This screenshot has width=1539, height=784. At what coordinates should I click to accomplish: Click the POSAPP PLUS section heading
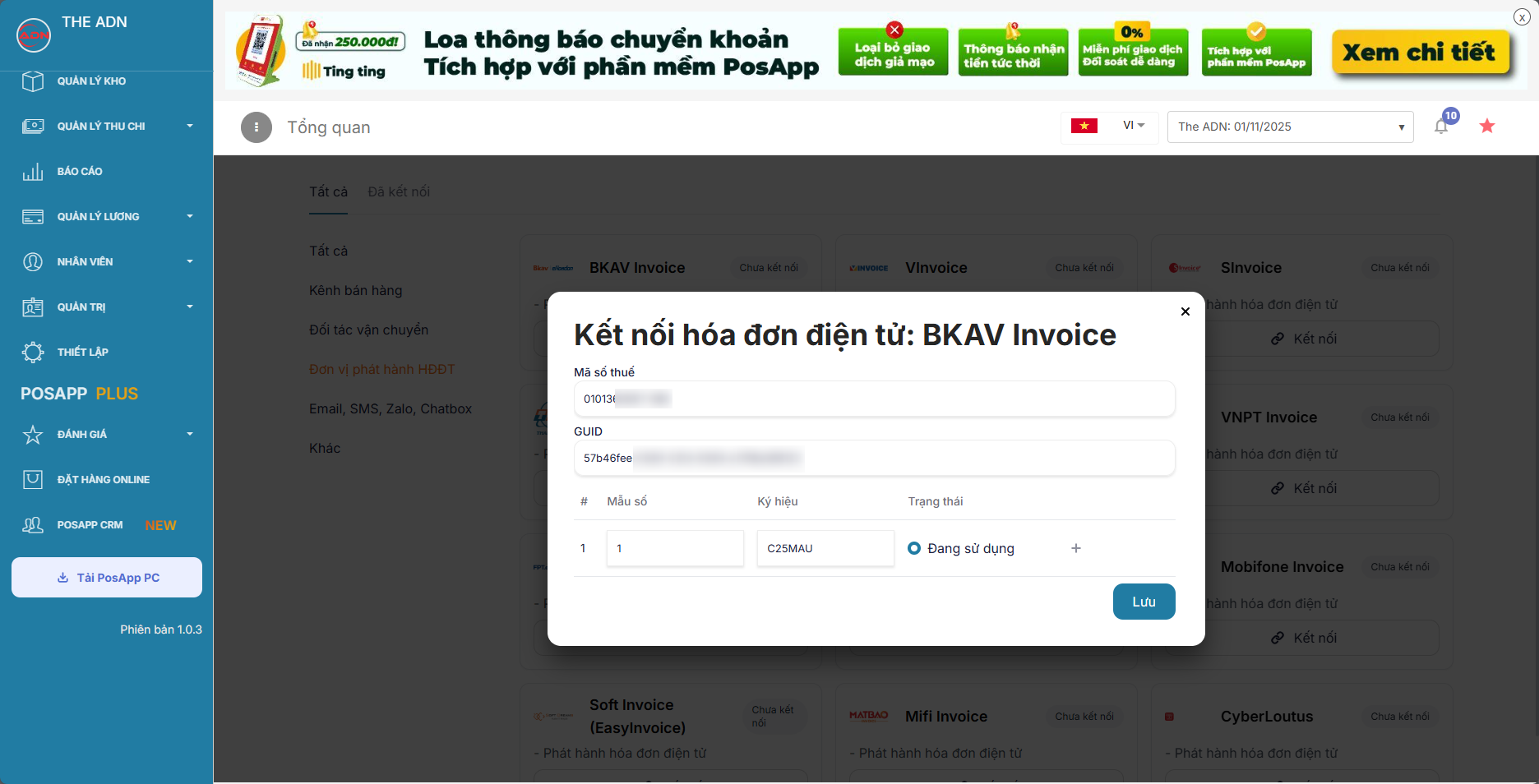[x=80, y=394]
